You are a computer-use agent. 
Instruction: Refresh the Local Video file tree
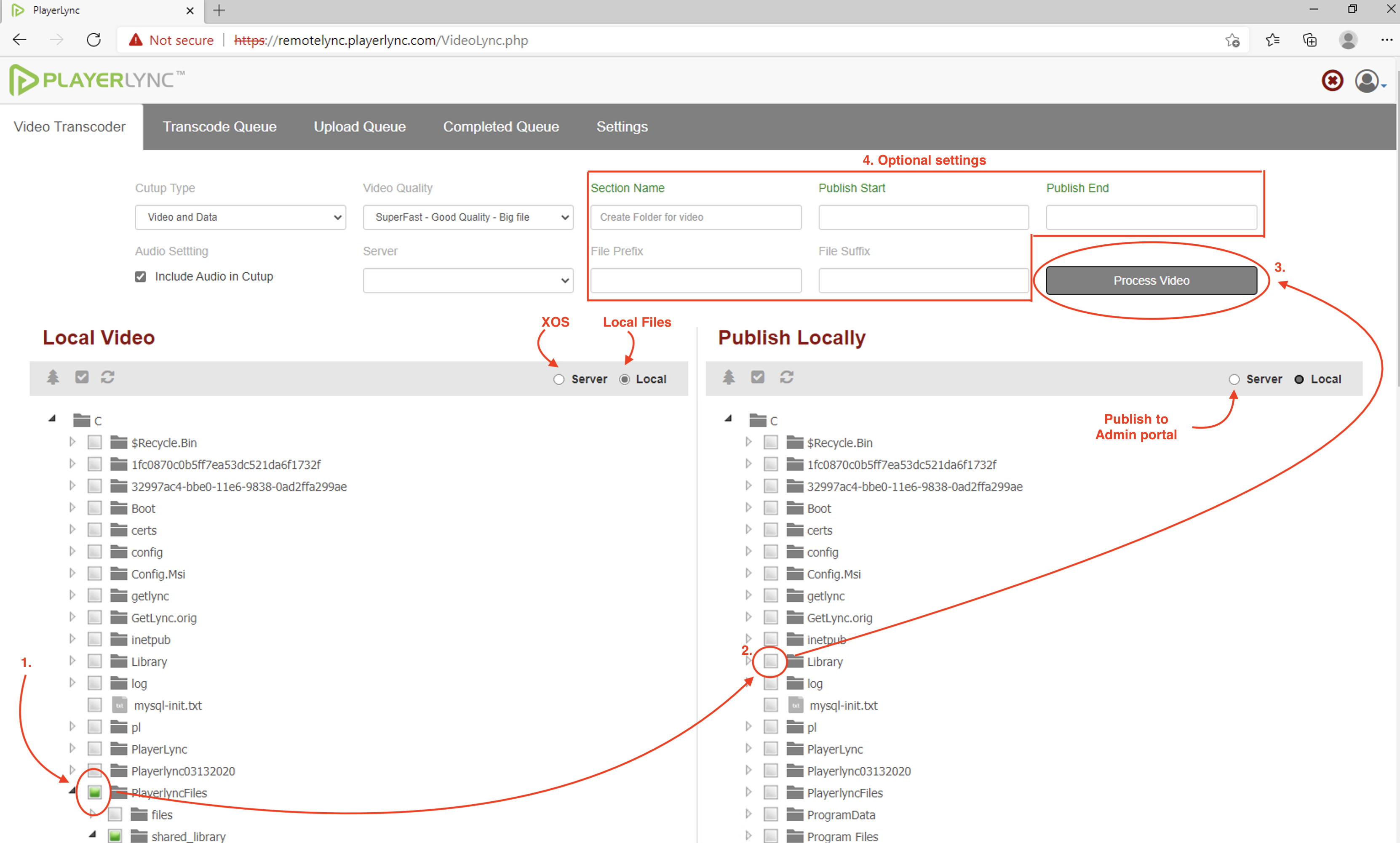[x=108, y=377]
